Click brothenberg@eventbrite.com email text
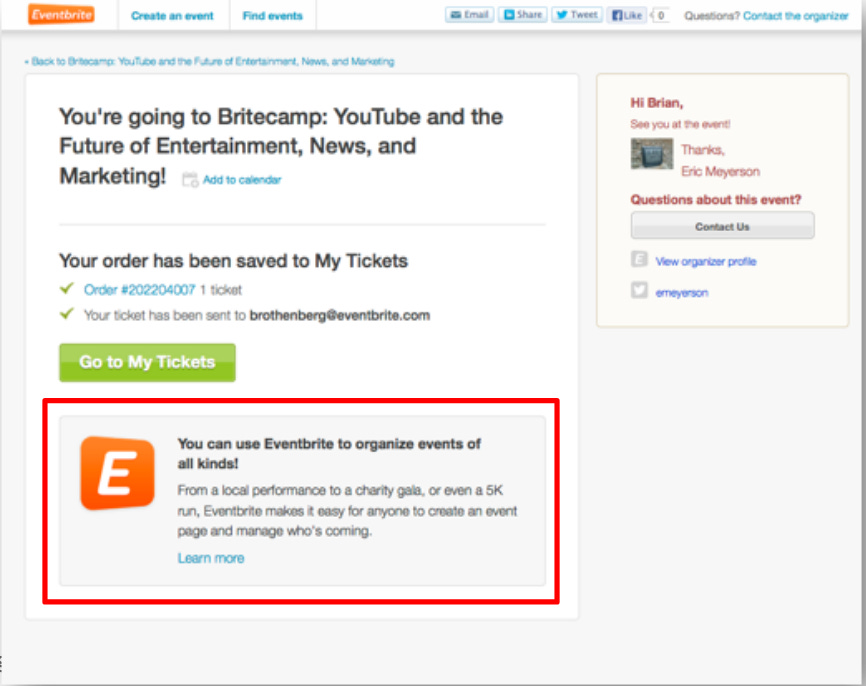Screen dimensions: 866x686 (340, 315)
